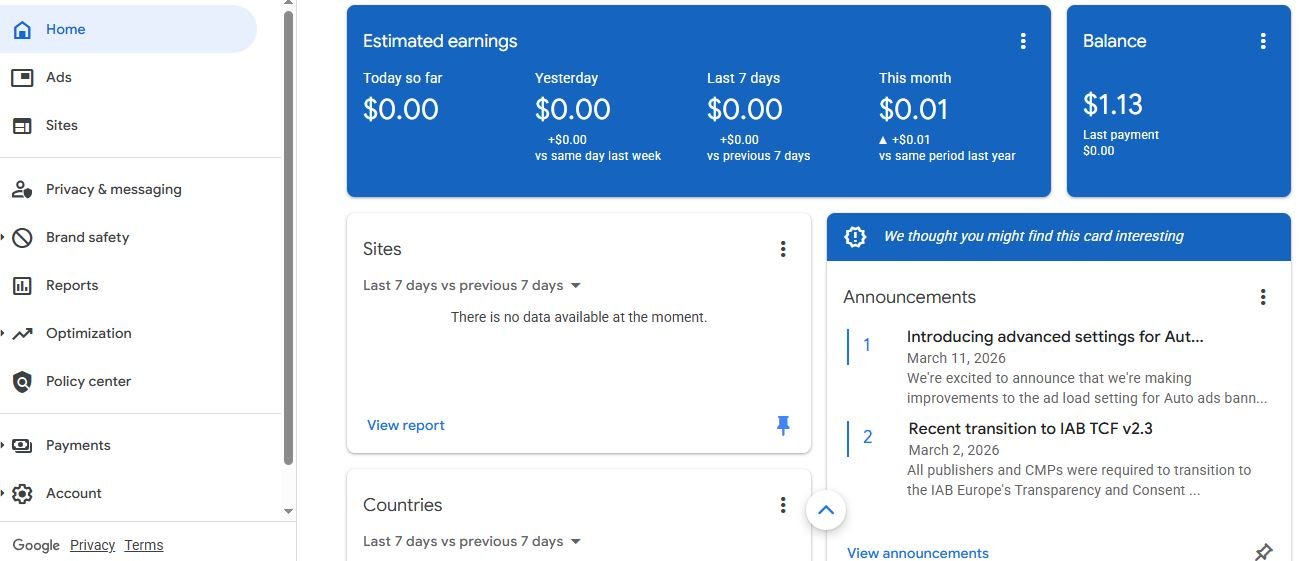
Task: Click the round scroll-up arrow button
Action: 826,510
